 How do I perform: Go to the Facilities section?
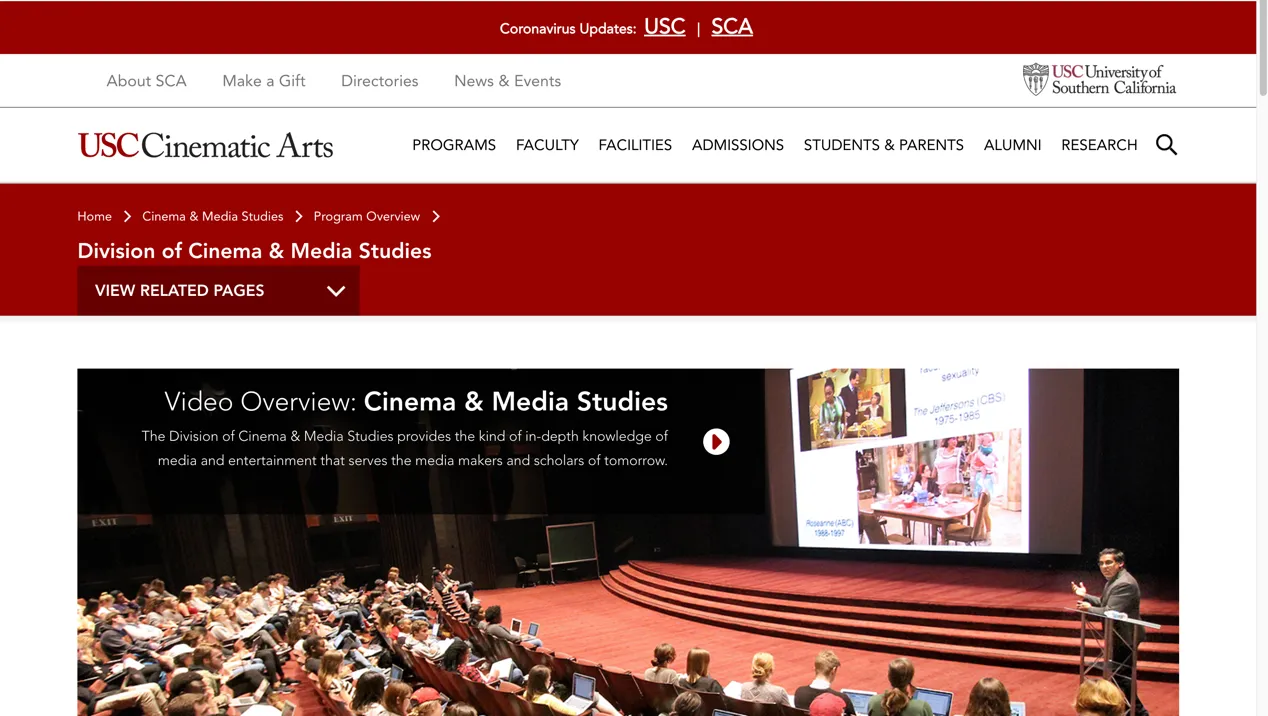[635, 145]
